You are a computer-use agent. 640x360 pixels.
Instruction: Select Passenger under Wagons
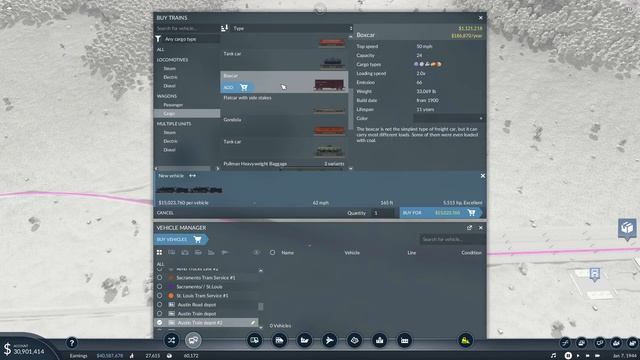click(x=173, y=105)
